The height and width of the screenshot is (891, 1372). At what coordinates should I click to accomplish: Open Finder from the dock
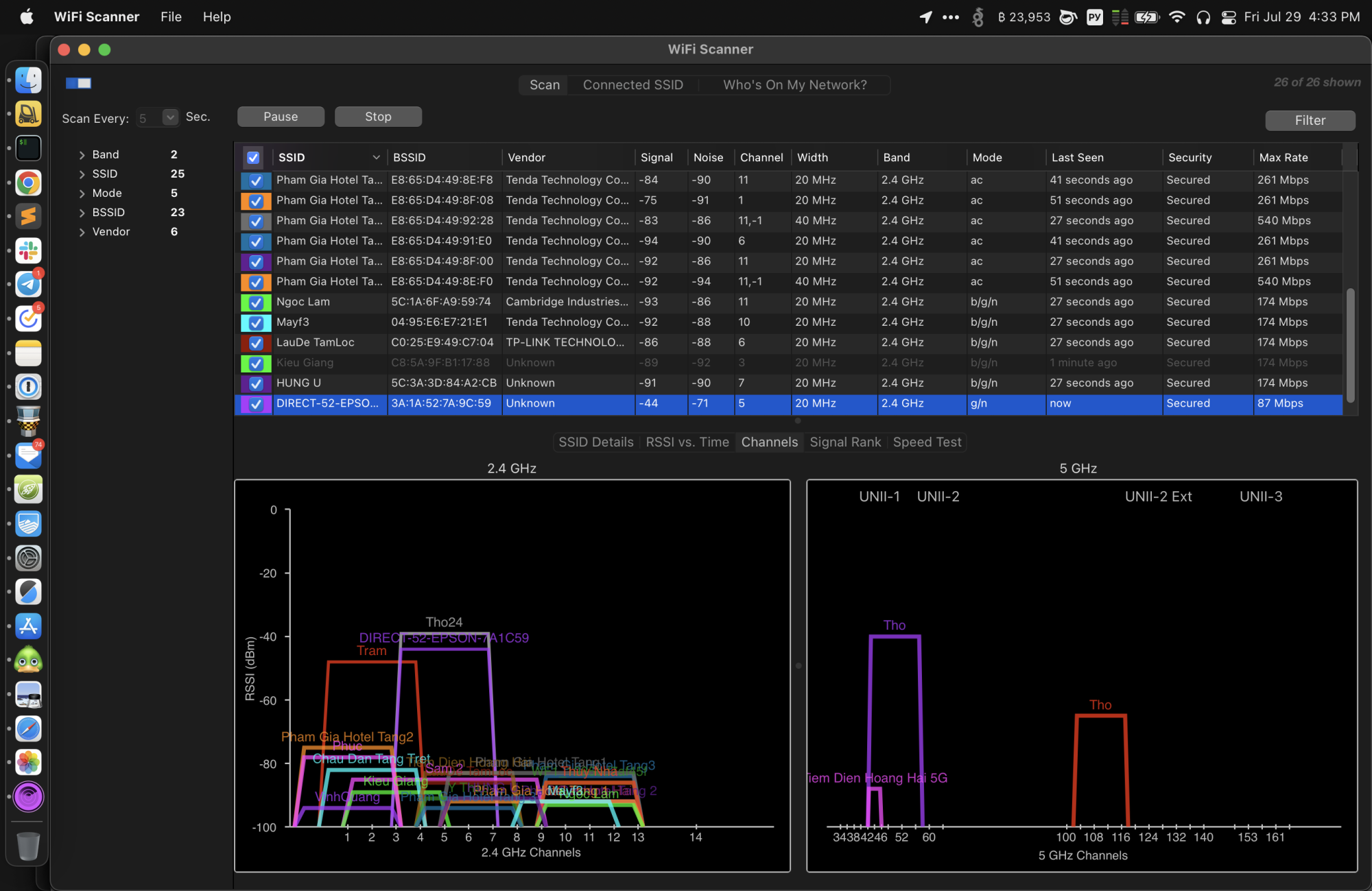tap(28, 80)
